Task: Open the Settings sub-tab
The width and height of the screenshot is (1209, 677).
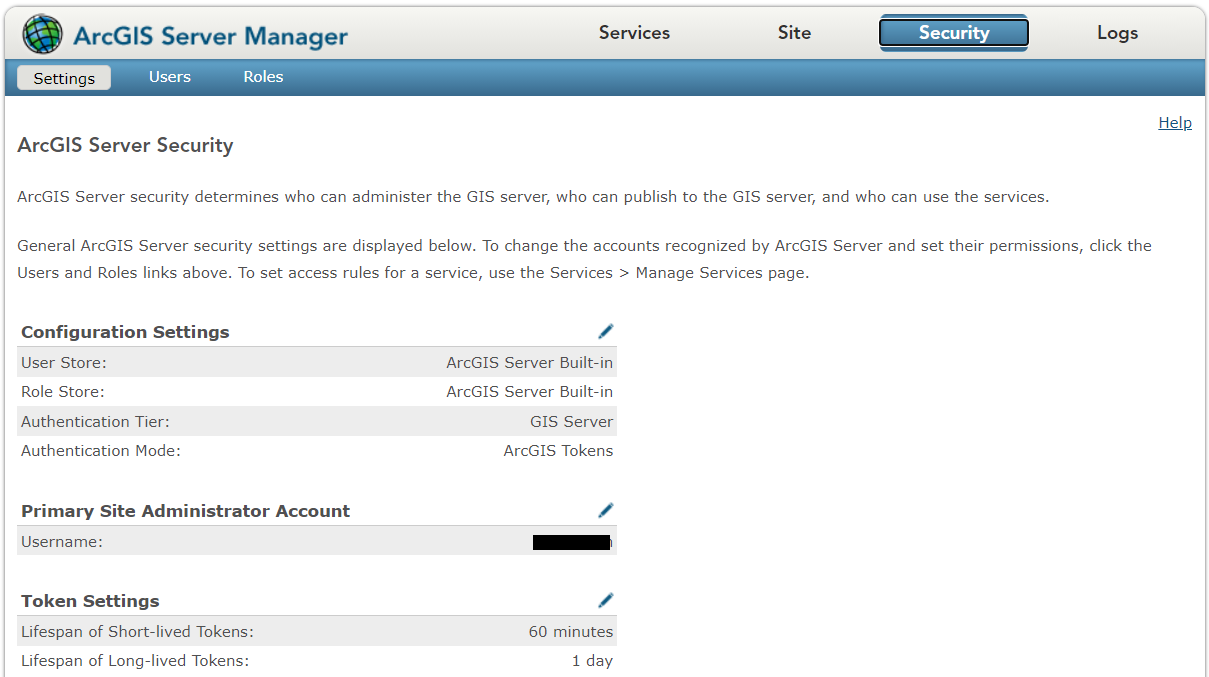Action: (x=63, y=77)
